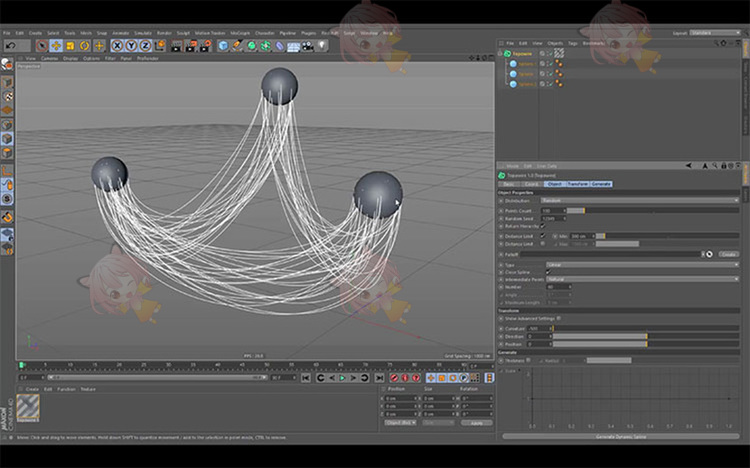Image resolution: width=750 pixels, height=468 pixels.
Task: Adjust the Curvature slider
Action: [646, 328]
